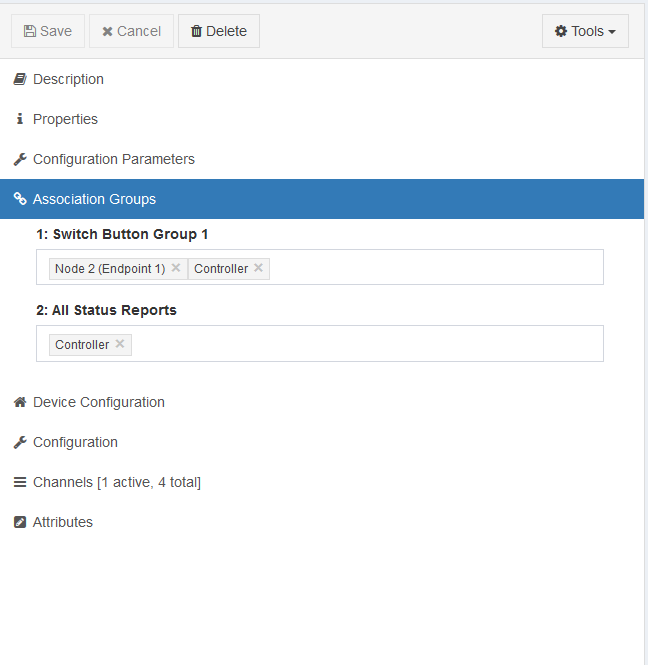Click the list icon beside Channels
This screenshot has height=665, width=648.
[20, 482]
